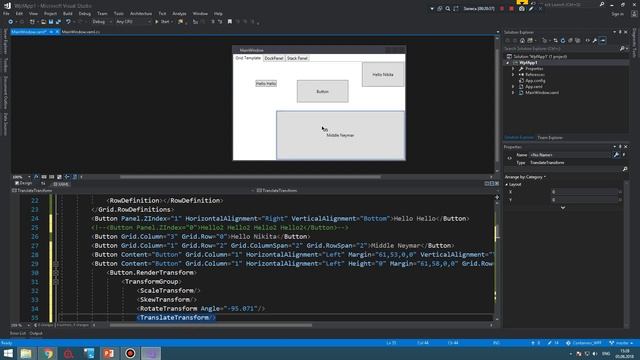The image size is (640, 360).
Task: Open the Windows Start menu
Action: click(x=8, y=353)
